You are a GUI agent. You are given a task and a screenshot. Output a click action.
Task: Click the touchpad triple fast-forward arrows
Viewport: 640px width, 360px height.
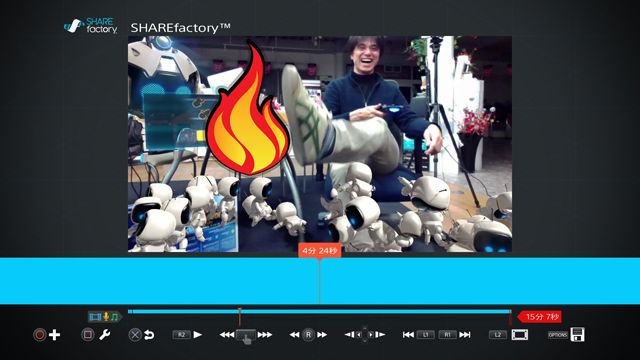265,335
